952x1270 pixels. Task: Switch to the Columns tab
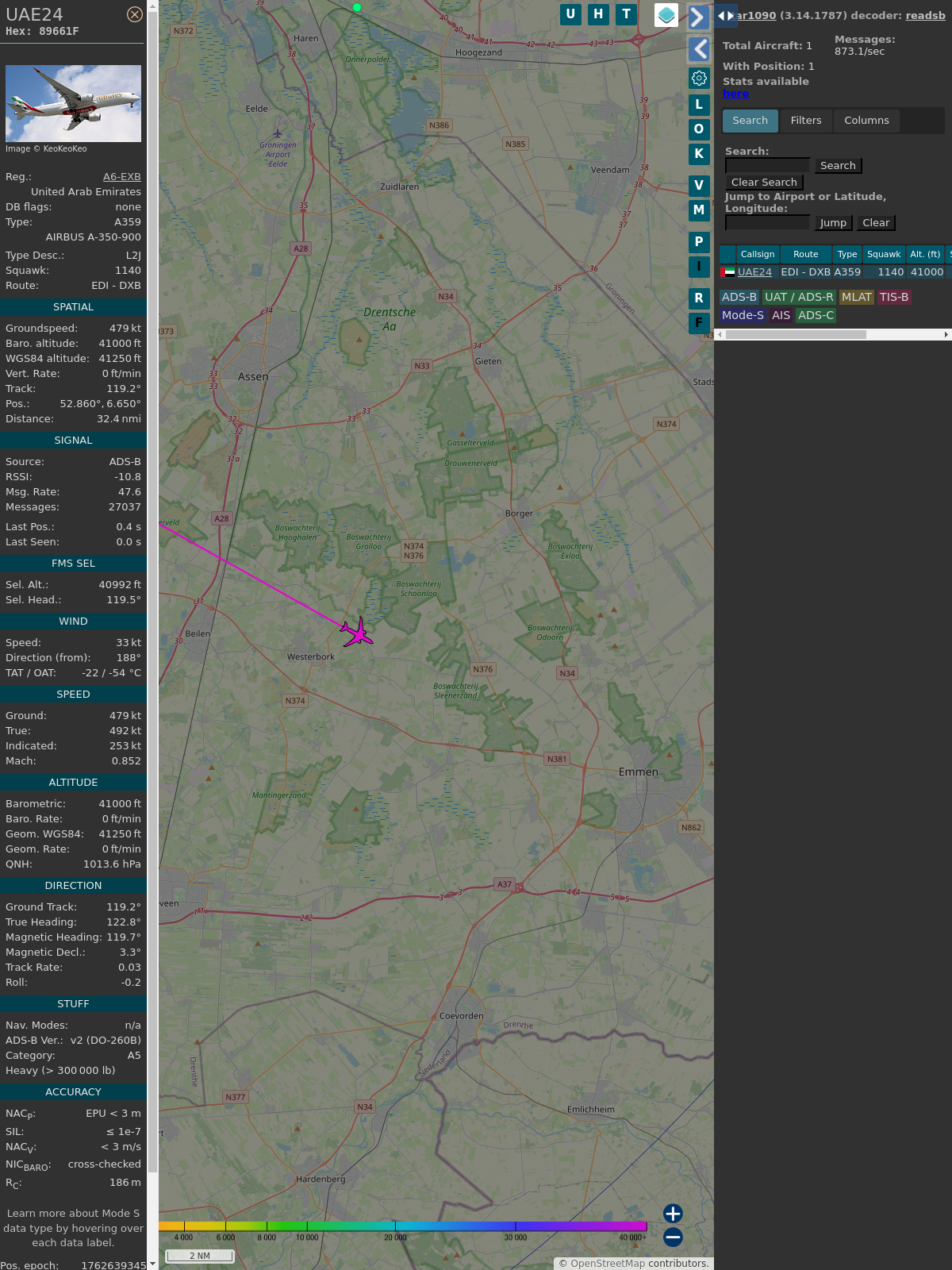pos(866,121)
